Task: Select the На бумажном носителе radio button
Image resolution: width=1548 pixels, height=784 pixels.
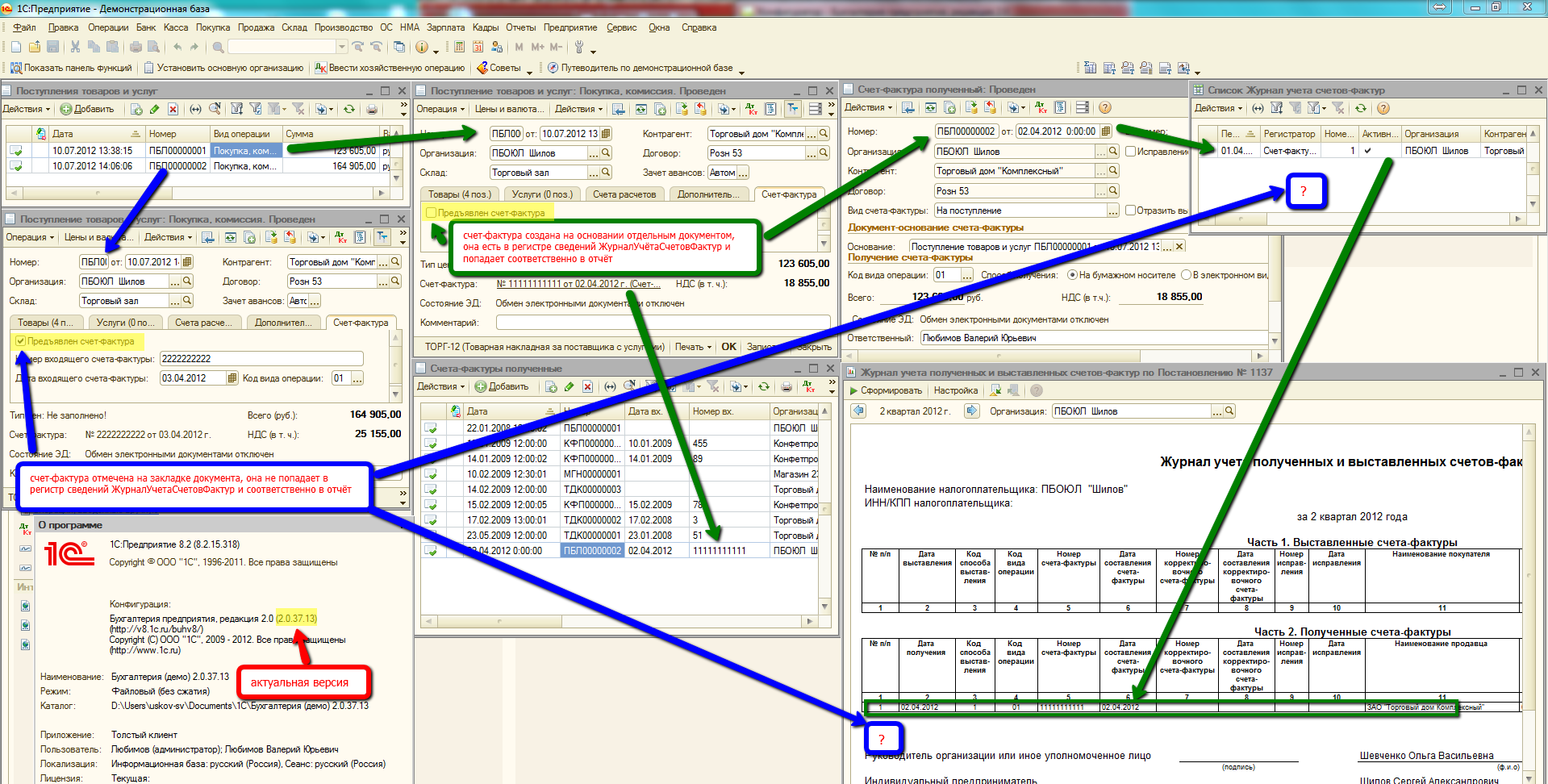Action: (x=1072, y=275)
